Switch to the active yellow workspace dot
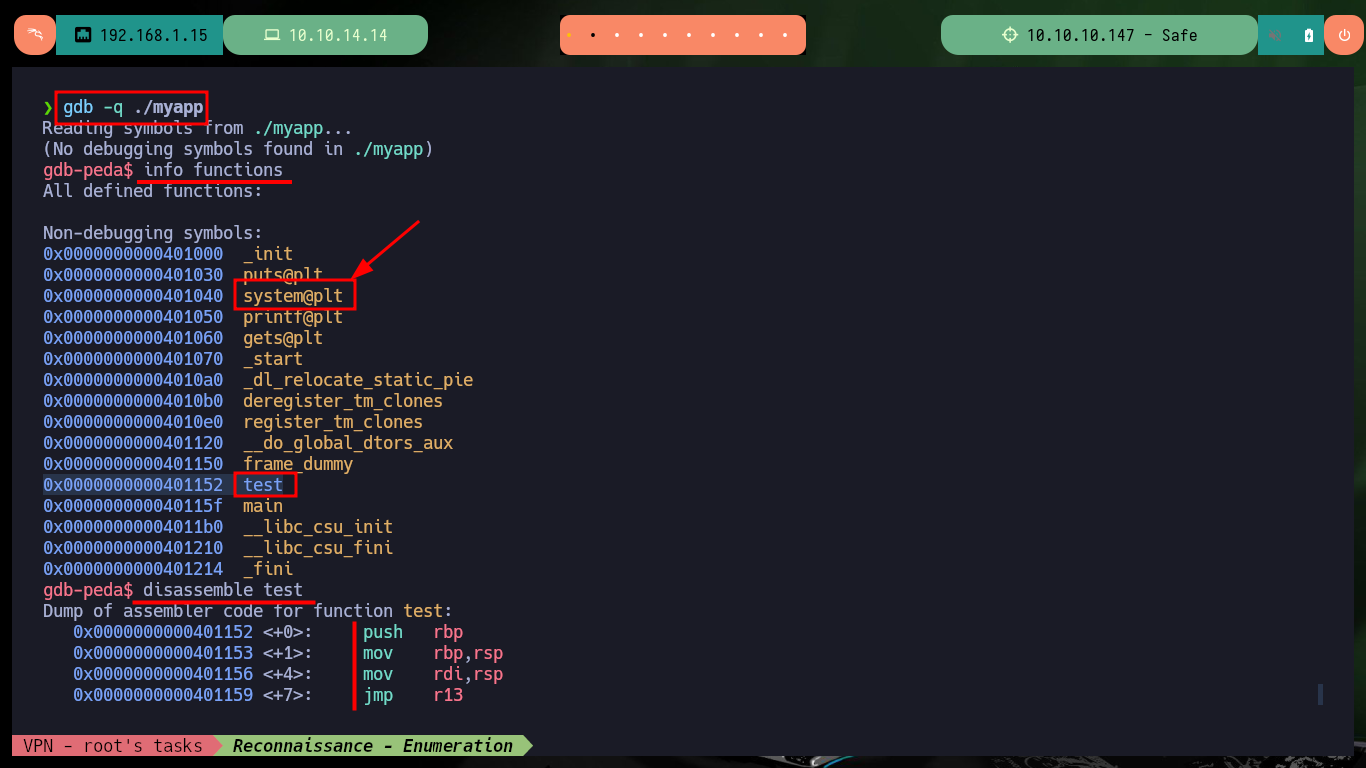 click(569, 35)
